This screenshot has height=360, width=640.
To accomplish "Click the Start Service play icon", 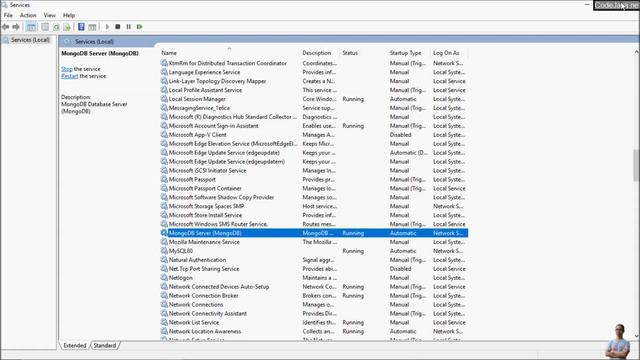I will tap(107, 27).
